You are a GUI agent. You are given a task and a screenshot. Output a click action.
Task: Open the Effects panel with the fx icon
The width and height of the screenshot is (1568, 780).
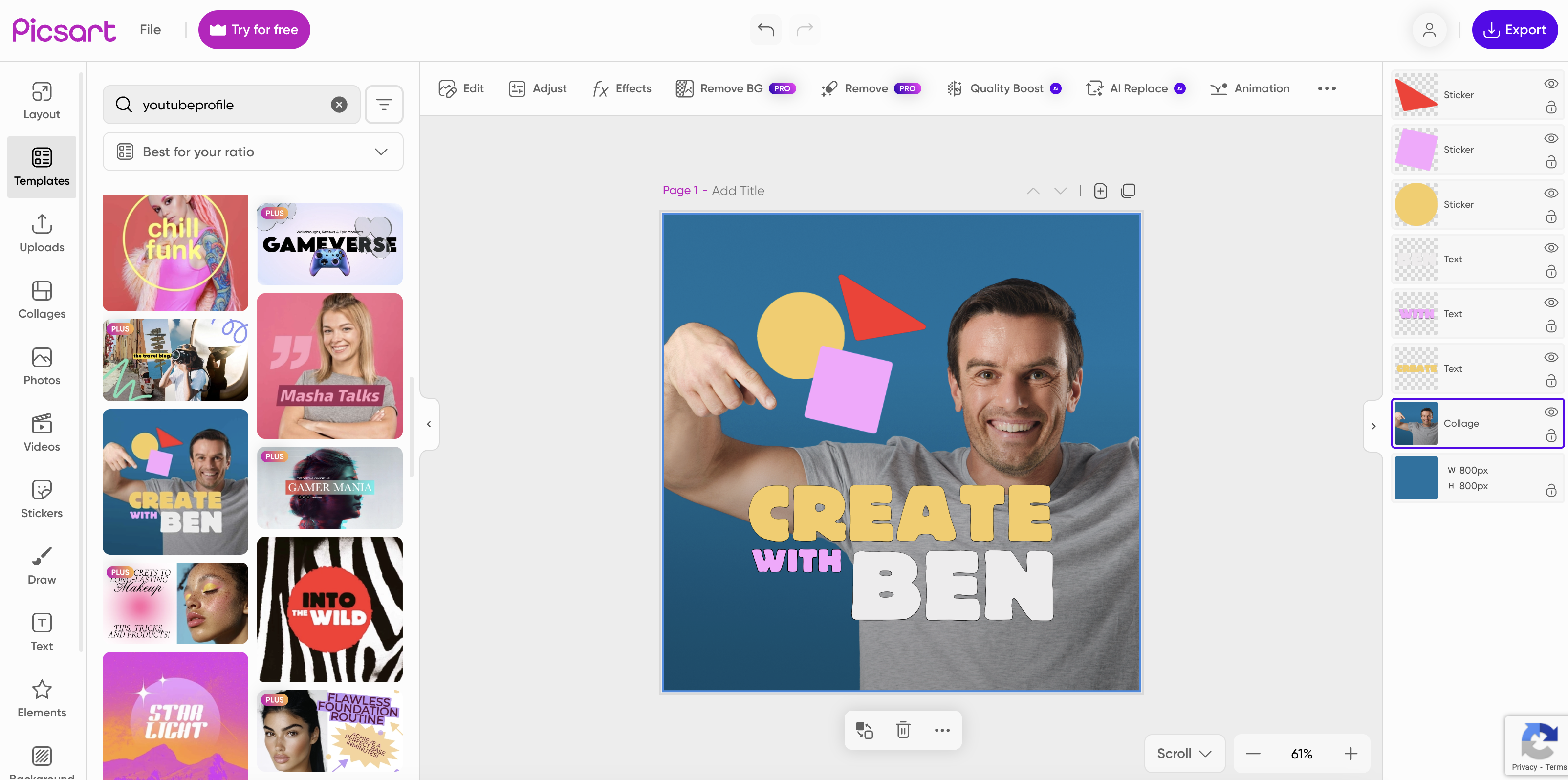point(621,88)
